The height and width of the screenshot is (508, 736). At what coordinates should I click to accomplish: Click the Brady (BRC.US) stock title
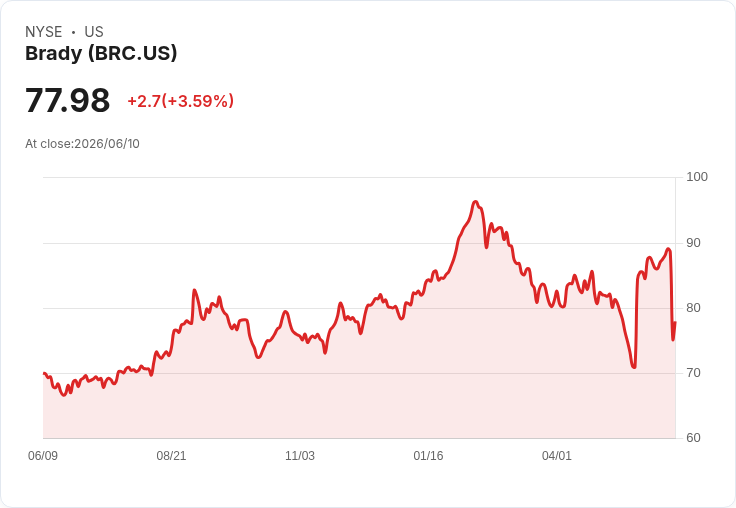pyautogui.click(x=101, y=53)
